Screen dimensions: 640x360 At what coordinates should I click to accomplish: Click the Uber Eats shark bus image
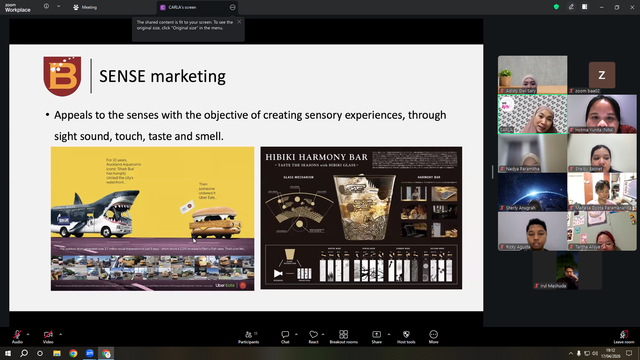pyautogui.click(x=152, y=219)
